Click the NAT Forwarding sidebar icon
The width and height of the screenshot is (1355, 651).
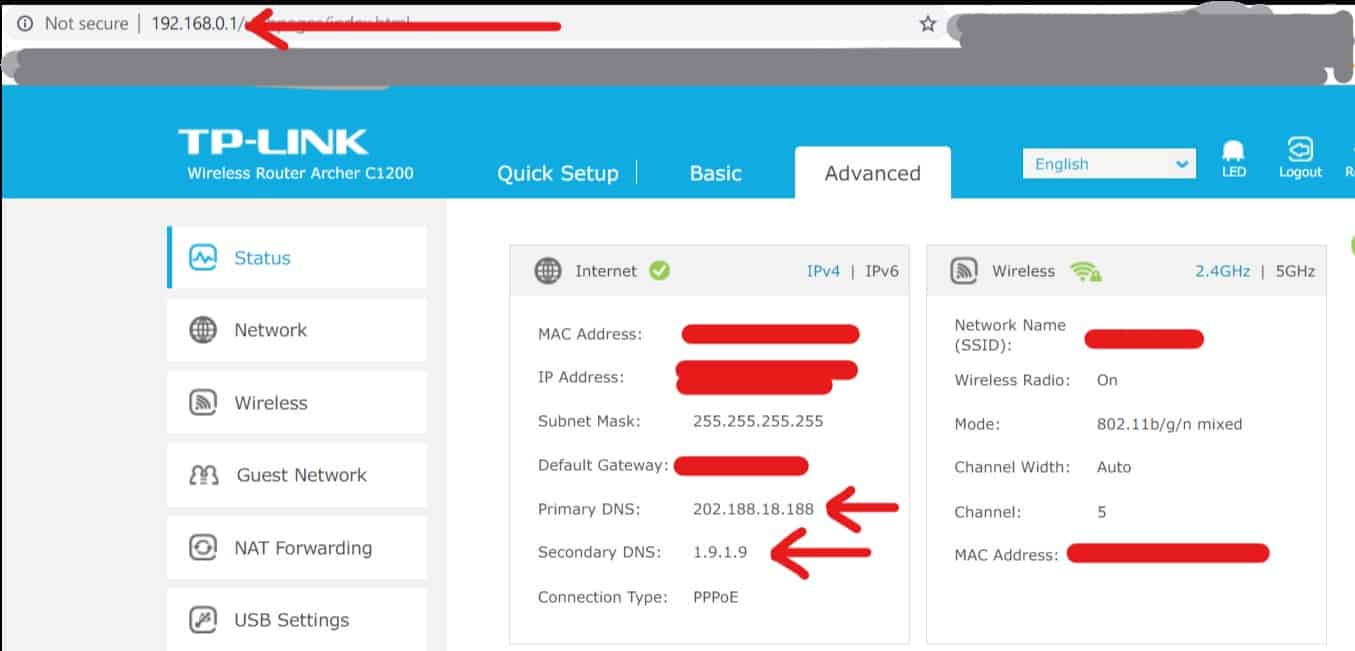click(x=203, y=548)
